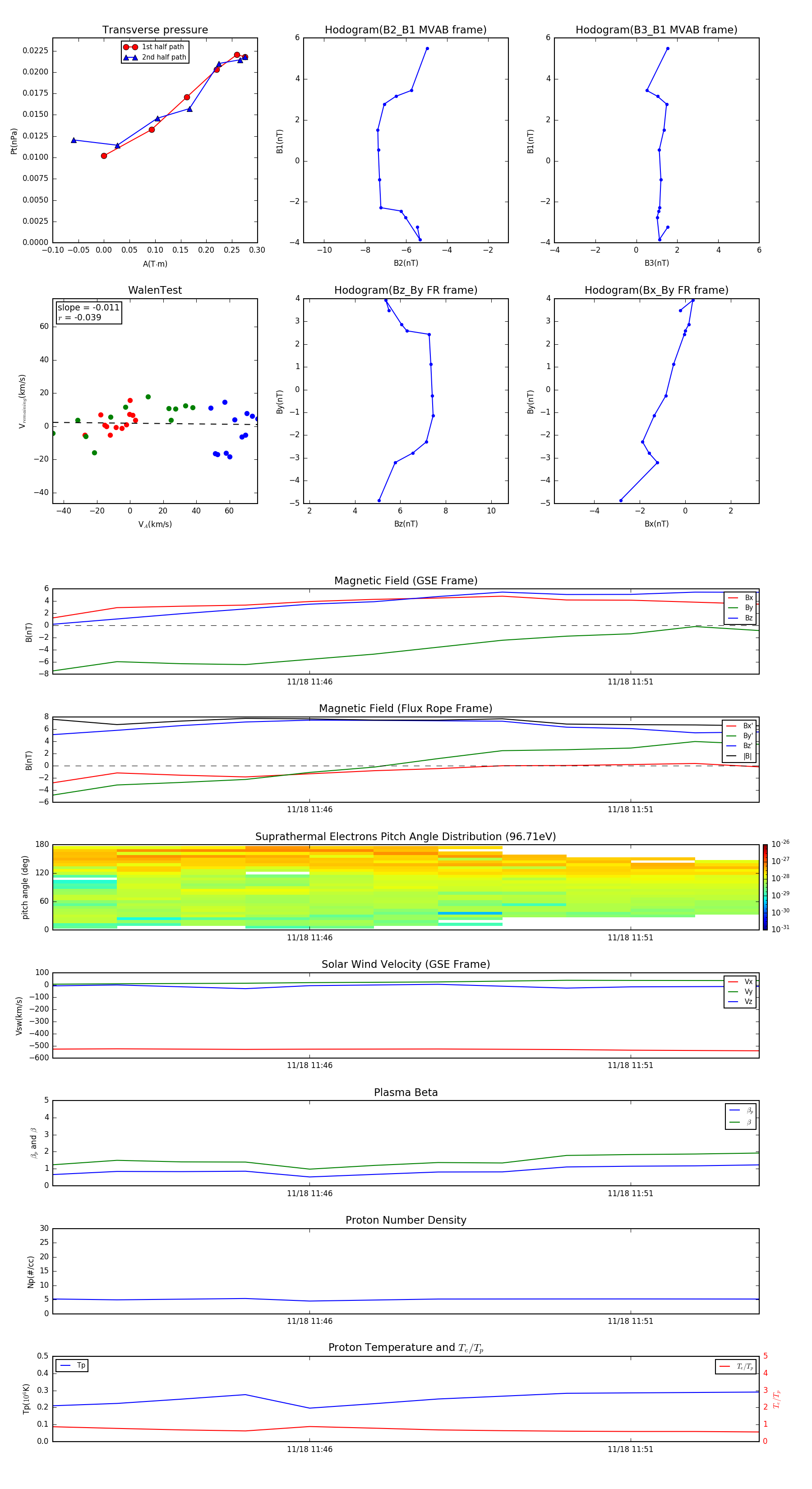The width and height of the screenshot is (812, 1489).
Task: Click the 'Bx(nT)' x-axis label
Action: [656, 524]
